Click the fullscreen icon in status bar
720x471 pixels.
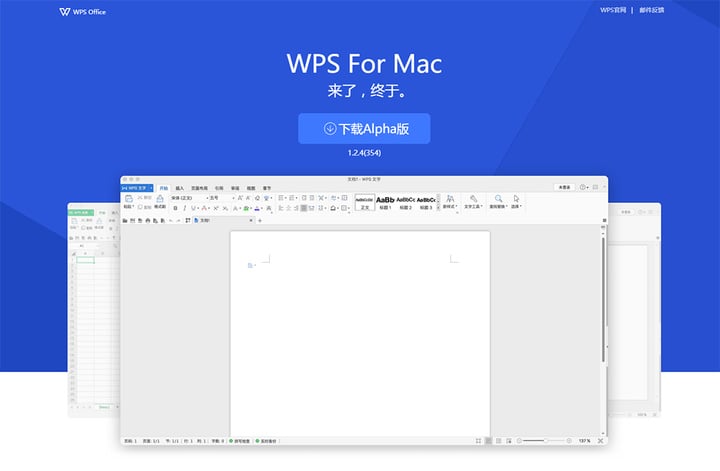(600, 441)
